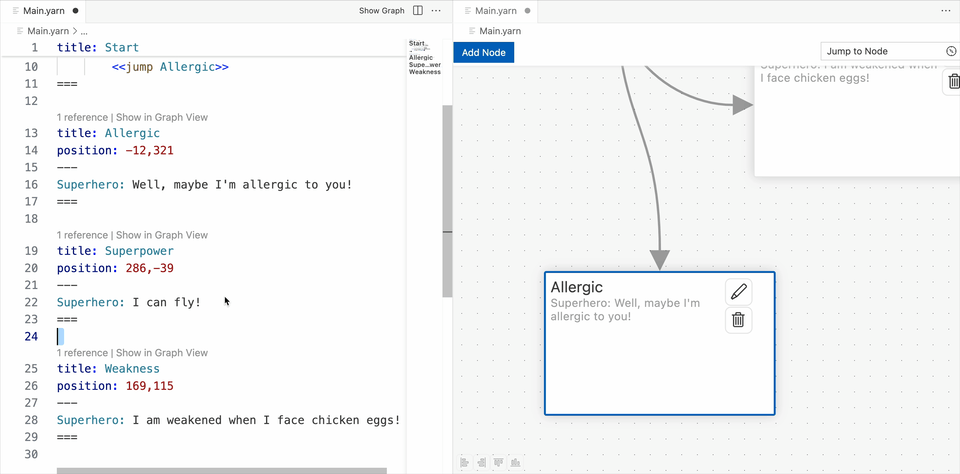Click Show in Graph View above Allergic title
The image size is (960, 474).
(162, 117)
